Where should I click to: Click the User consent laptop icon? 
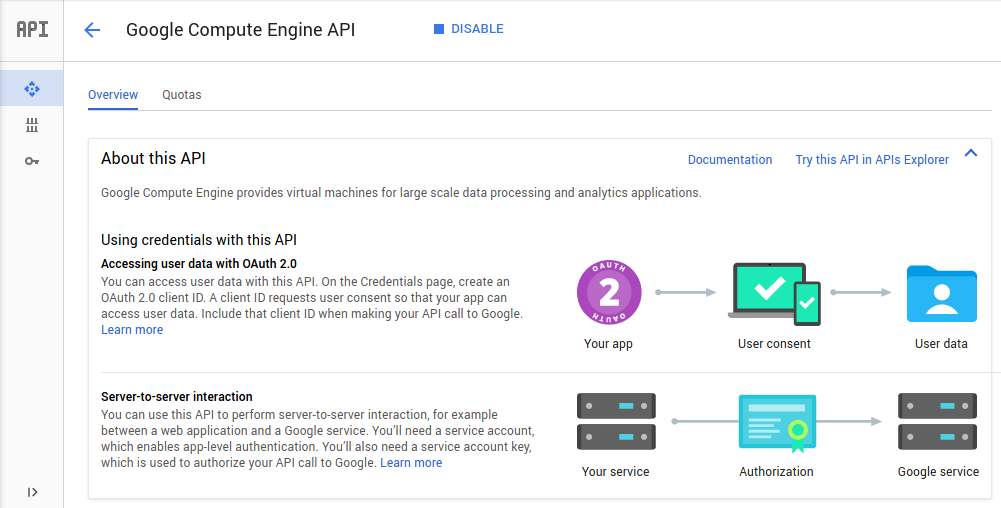(774, 294)
